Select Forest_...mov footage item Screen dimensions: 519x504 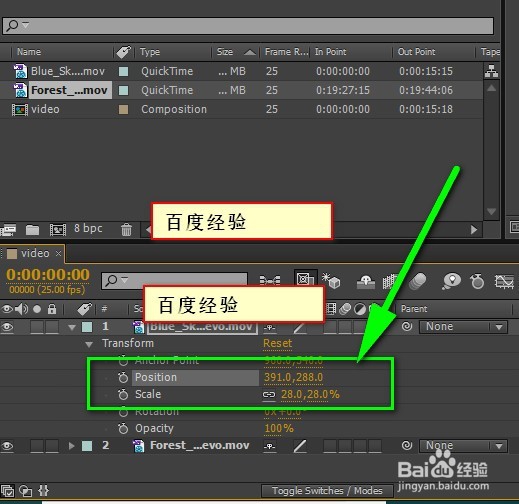click(69, 90)
